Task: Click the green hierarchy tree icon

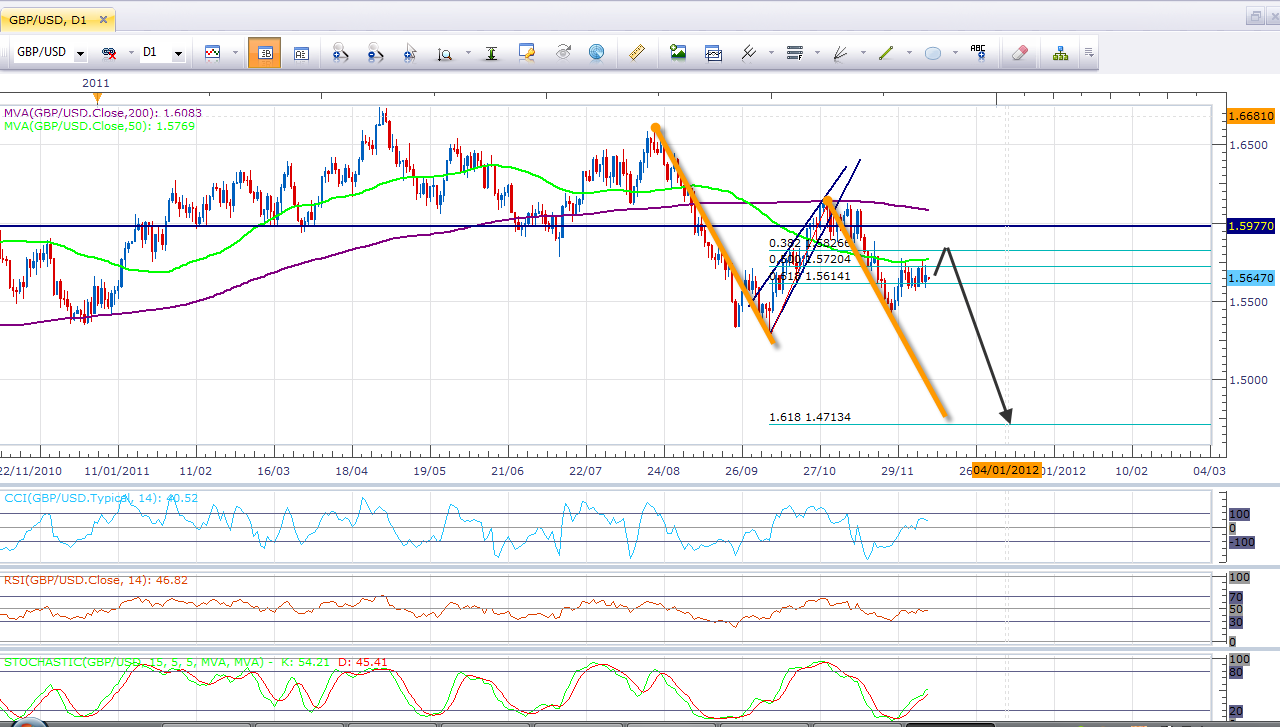Action: point(1060,53)
